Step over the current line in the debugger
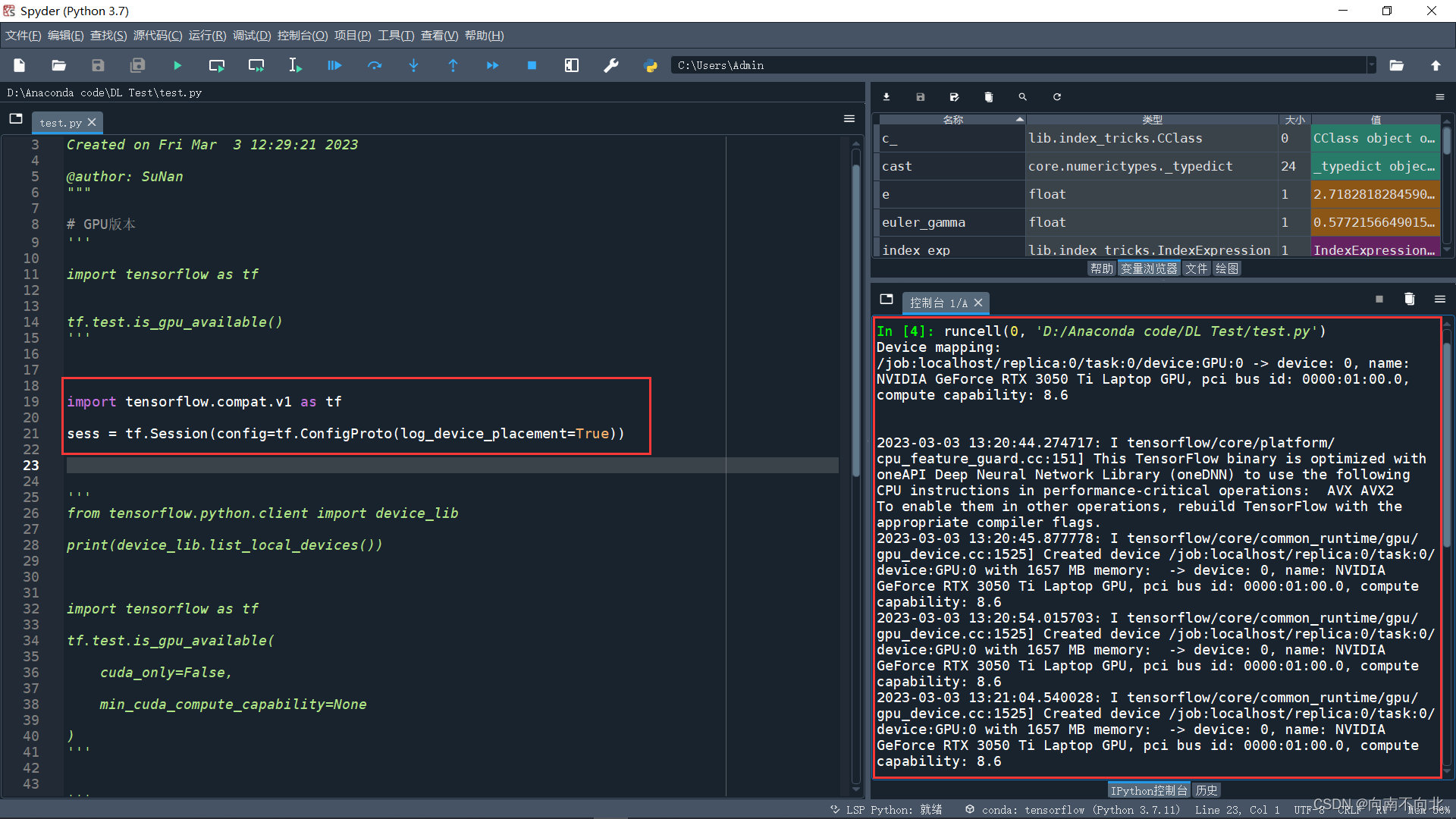 [x=375, y=66]
